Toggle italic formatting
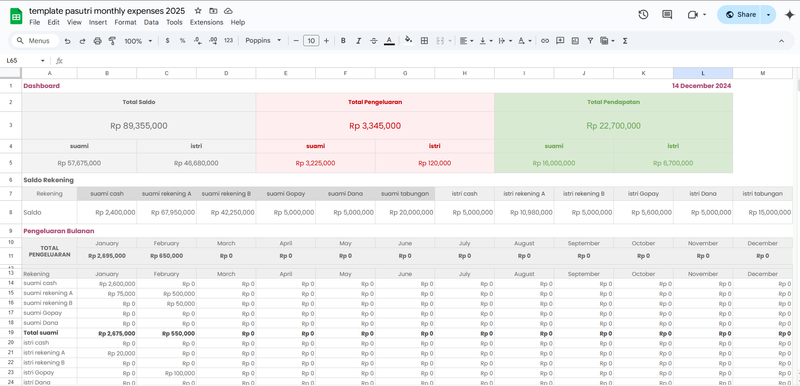Screen dimensions: 800x386 coord(358,41)
